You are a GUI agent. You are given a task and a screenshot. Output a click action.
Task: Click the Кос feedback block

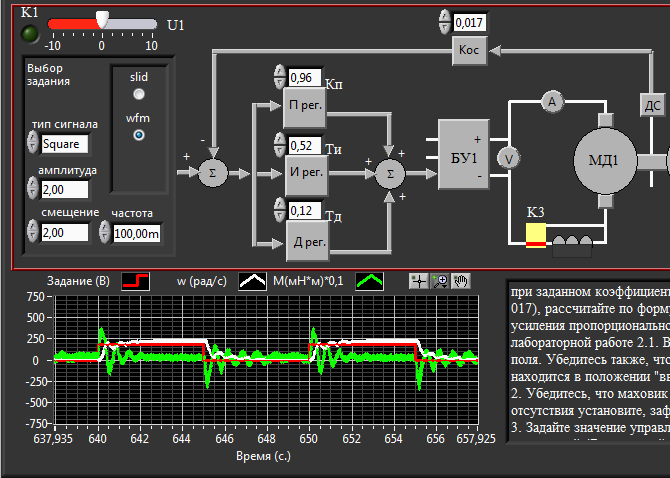click(x=469, y=50)
